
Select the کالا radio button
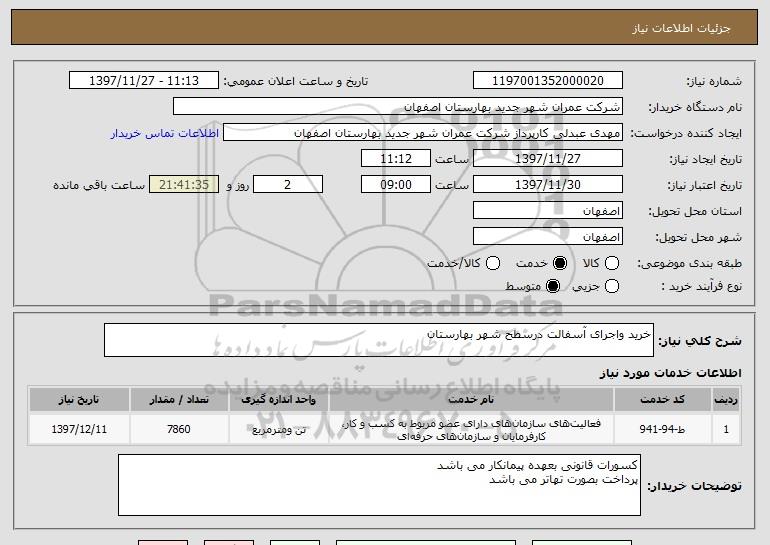(x=611, y=263)
